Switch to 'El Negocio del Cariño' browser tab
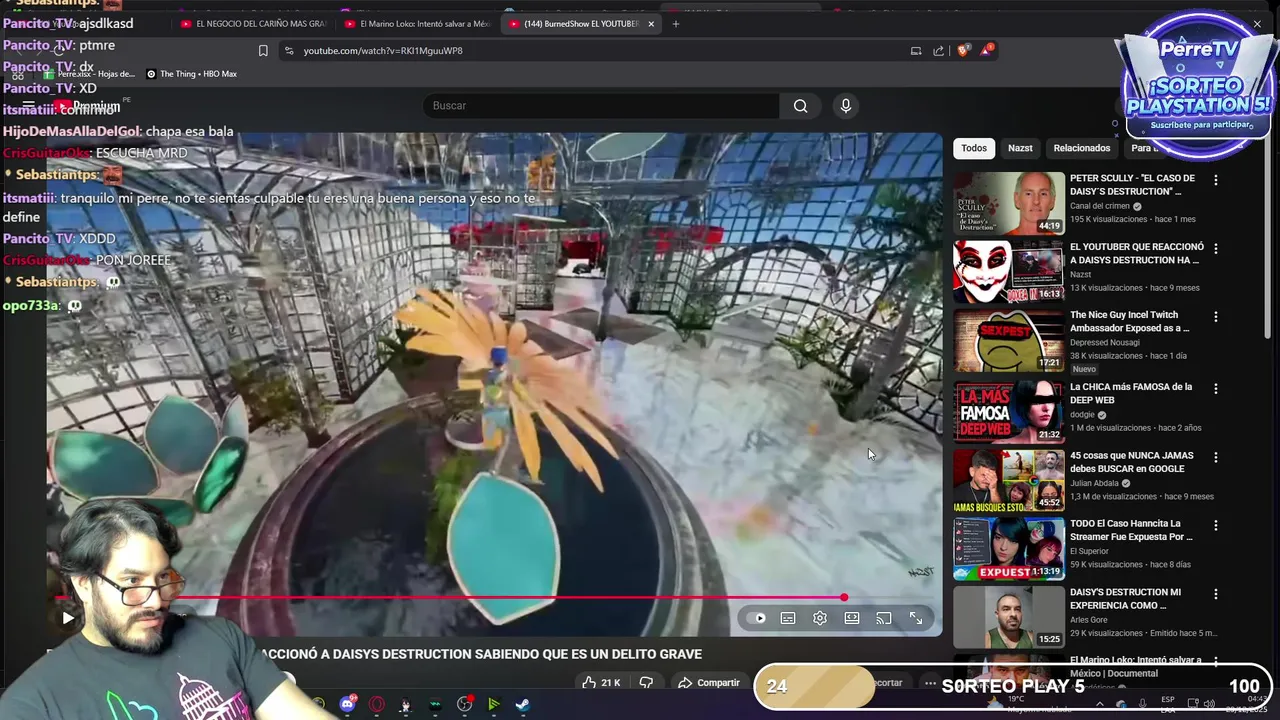 click(x=253, y=24)
